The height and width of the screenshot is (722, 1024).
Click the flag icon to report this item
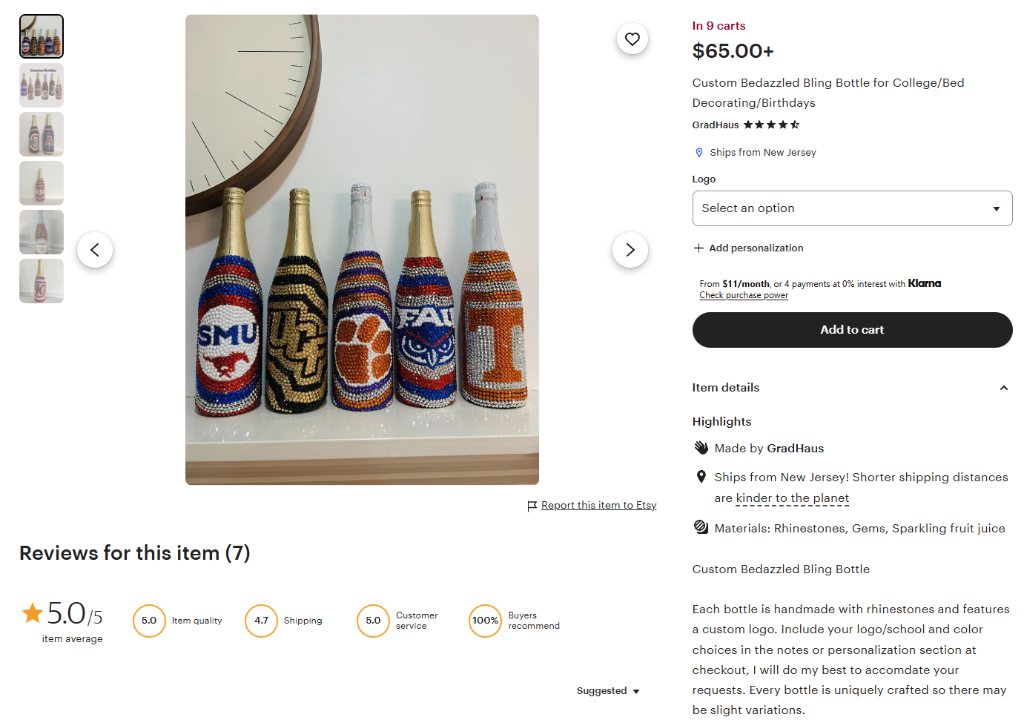pos(534,505)
